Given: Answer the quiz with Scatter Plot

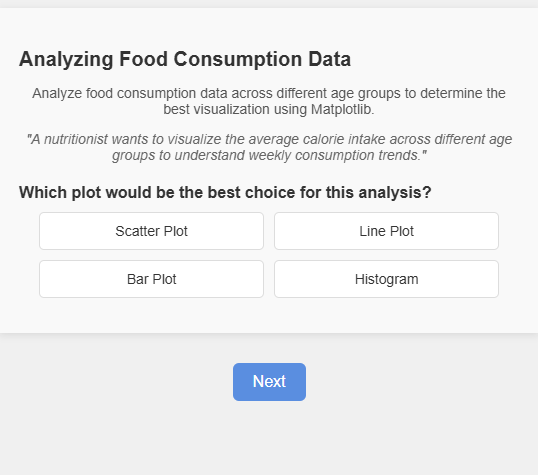Looking at the screenshot, I should click(x=151, y=231).
